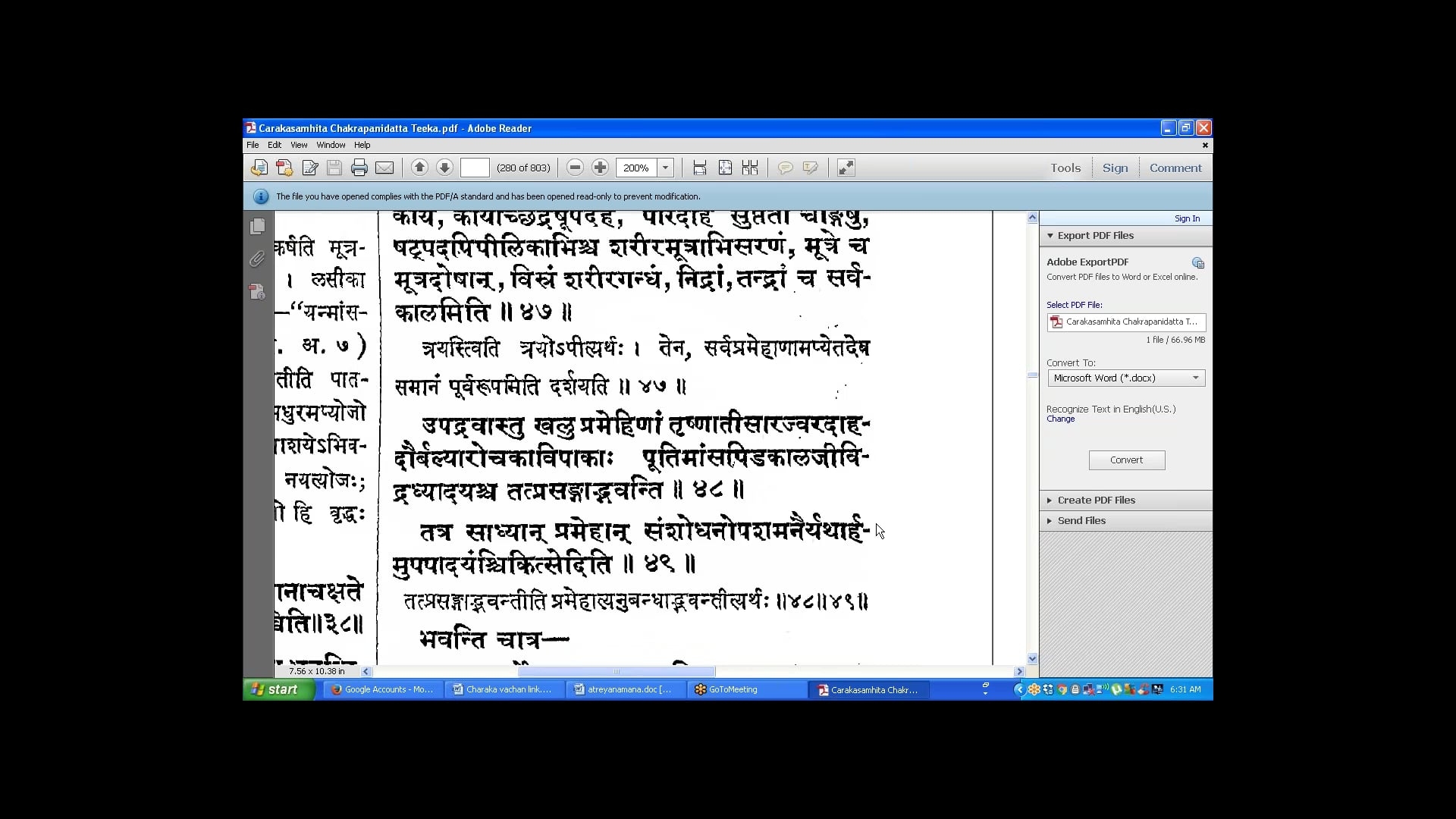The width and height of the screenshot is (1456, 819).
Task: Zoom out with minus button
Action: (x=575, y=168)
